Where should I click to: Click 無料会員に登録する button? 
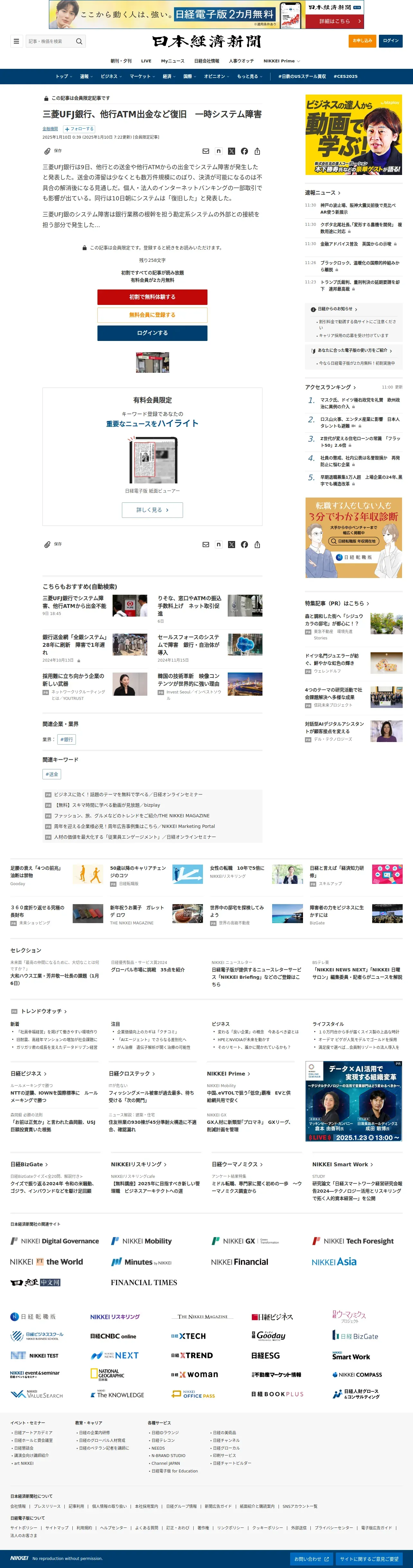click(152, 315)
